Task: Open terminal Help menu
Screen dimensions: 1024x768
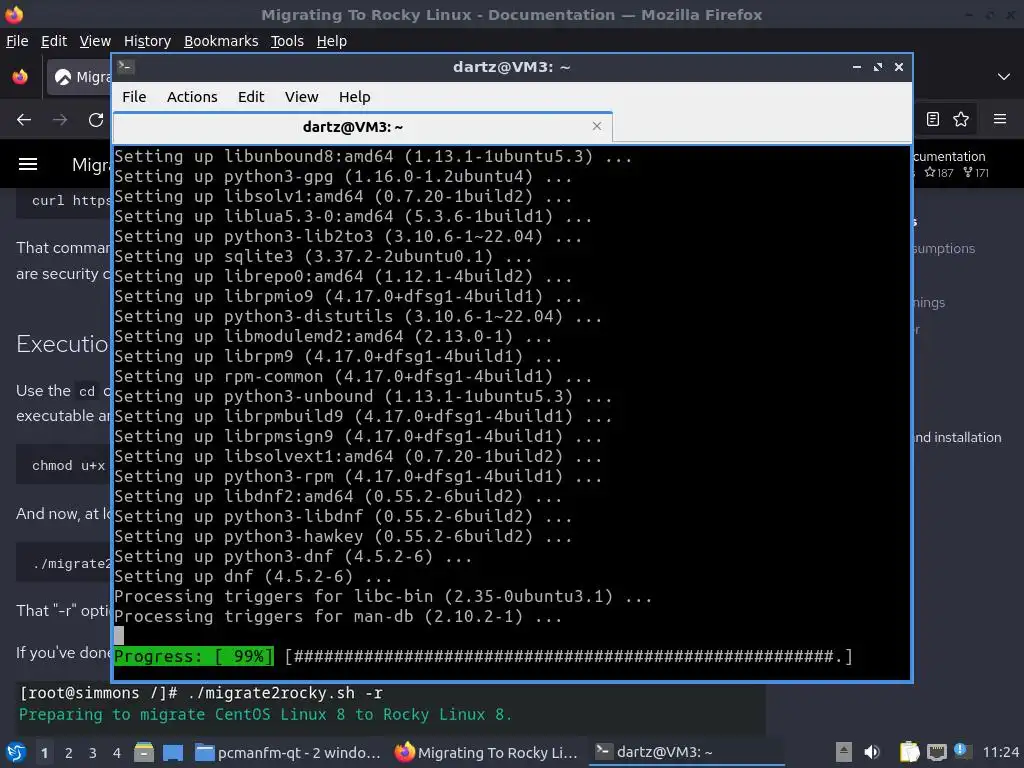Action: [355, 97]
